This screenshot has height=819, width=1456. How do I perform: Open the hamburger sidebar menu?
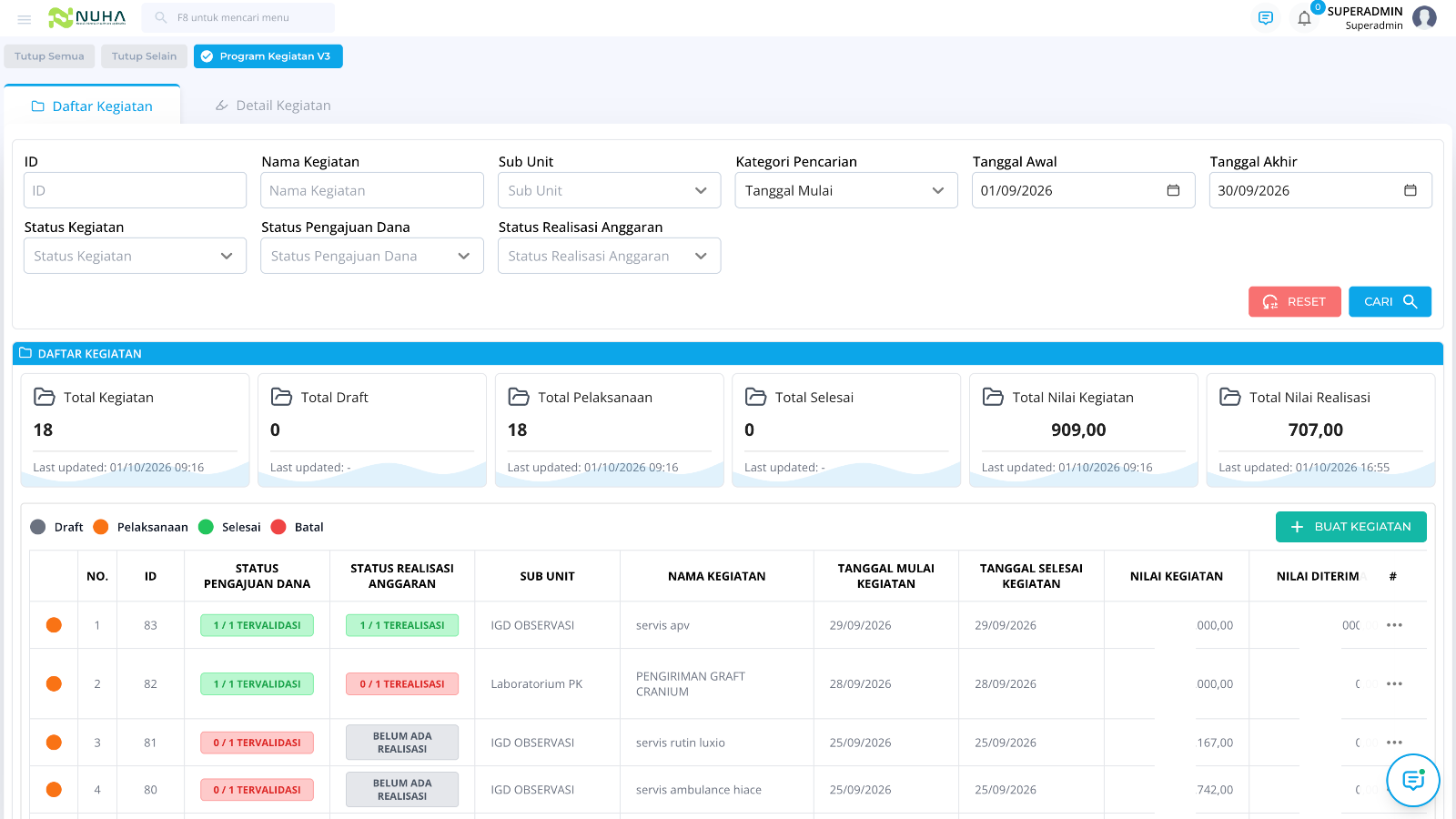pyautogui.click(x=25, y=18)
